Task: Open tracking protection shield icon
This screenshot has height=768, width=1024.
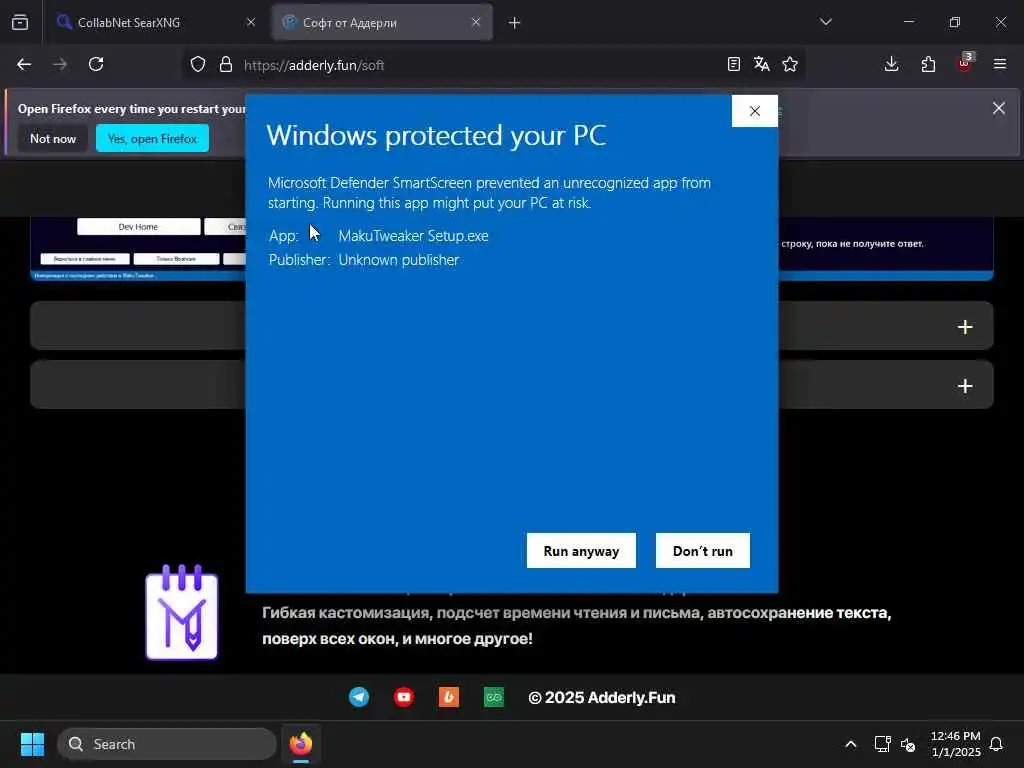Action: (x=198, y=64)
